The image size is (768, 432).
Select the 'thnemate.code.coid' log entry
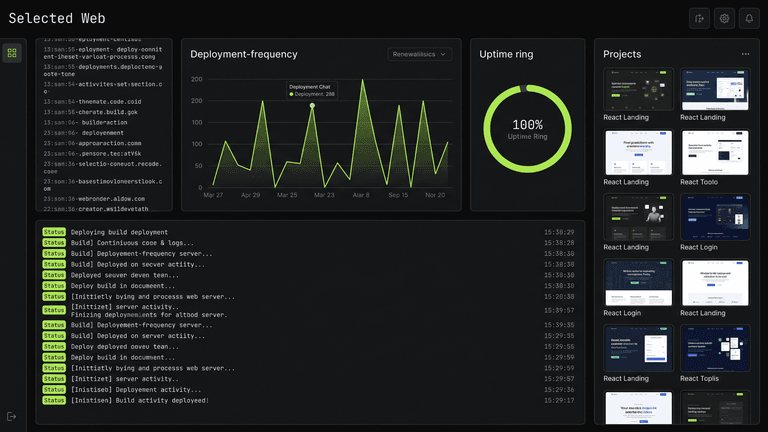[x=92, y=102]
